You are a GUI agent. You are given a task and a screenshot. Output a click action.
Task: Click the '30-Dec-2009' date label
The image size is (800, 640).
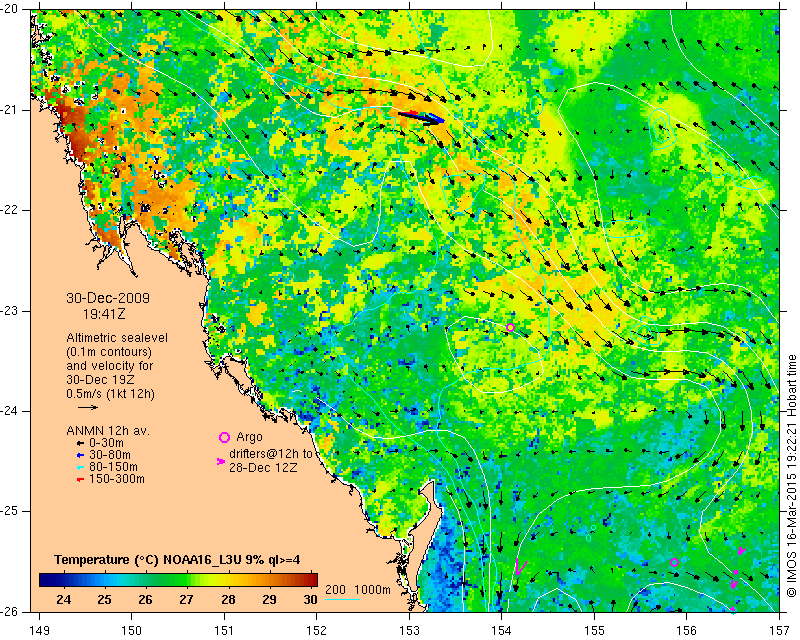pyautogui.click(x=108, y=298)
